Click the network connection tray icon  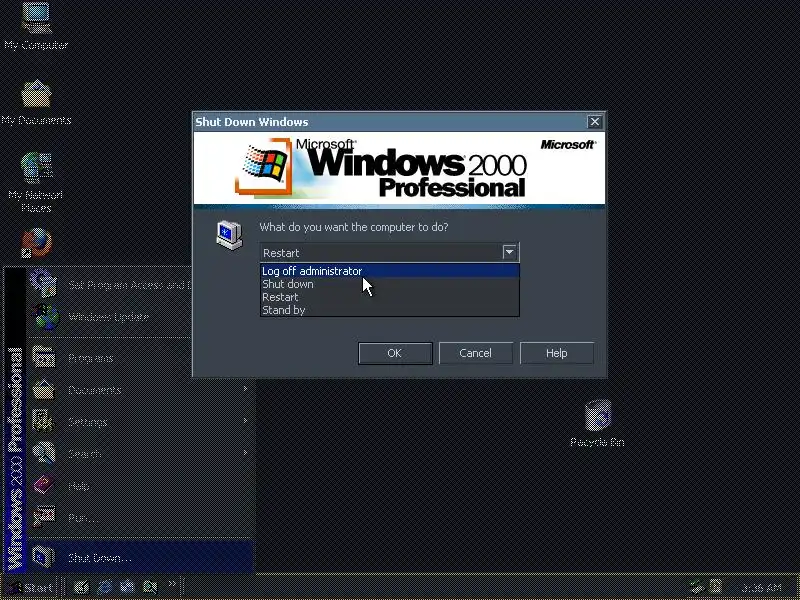click(x=696, y=587)
